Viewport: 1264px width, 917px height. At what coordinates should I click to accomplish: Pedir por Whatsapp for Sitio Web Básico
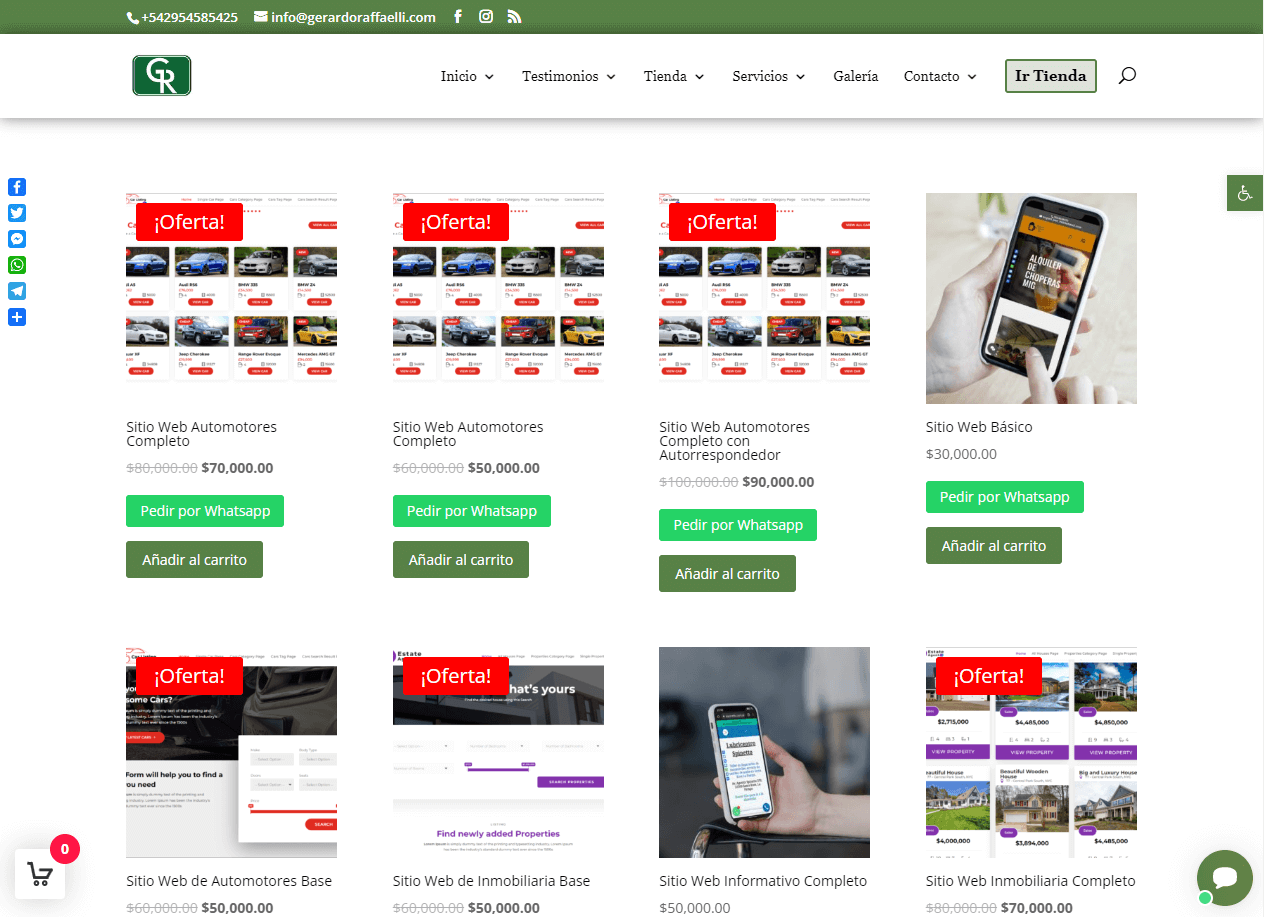tap(1005, 497)
